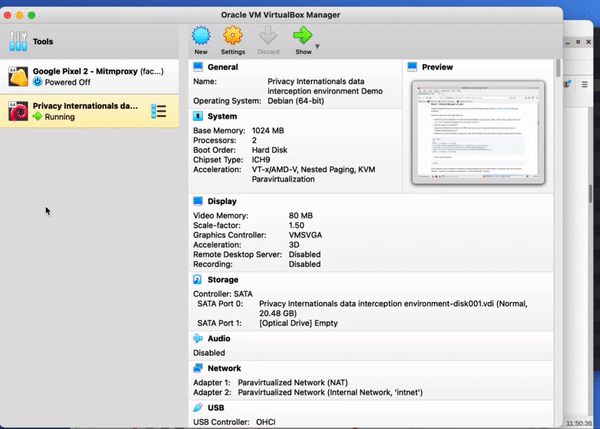Click the USB section header

[216, 408]
